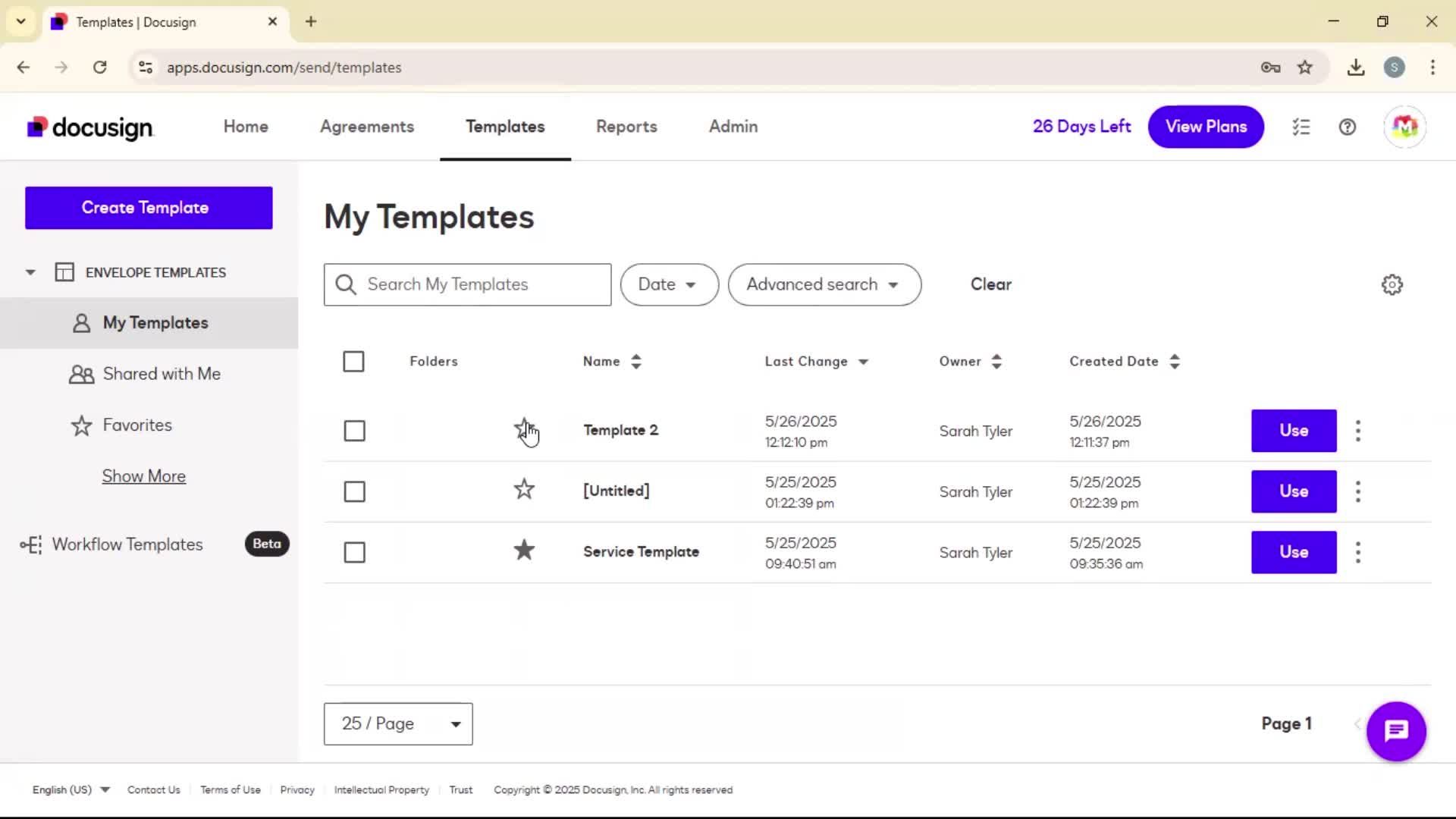The image size is (1456, 819).
Task: Sort by Name column
Action: [x=612, y=362]
